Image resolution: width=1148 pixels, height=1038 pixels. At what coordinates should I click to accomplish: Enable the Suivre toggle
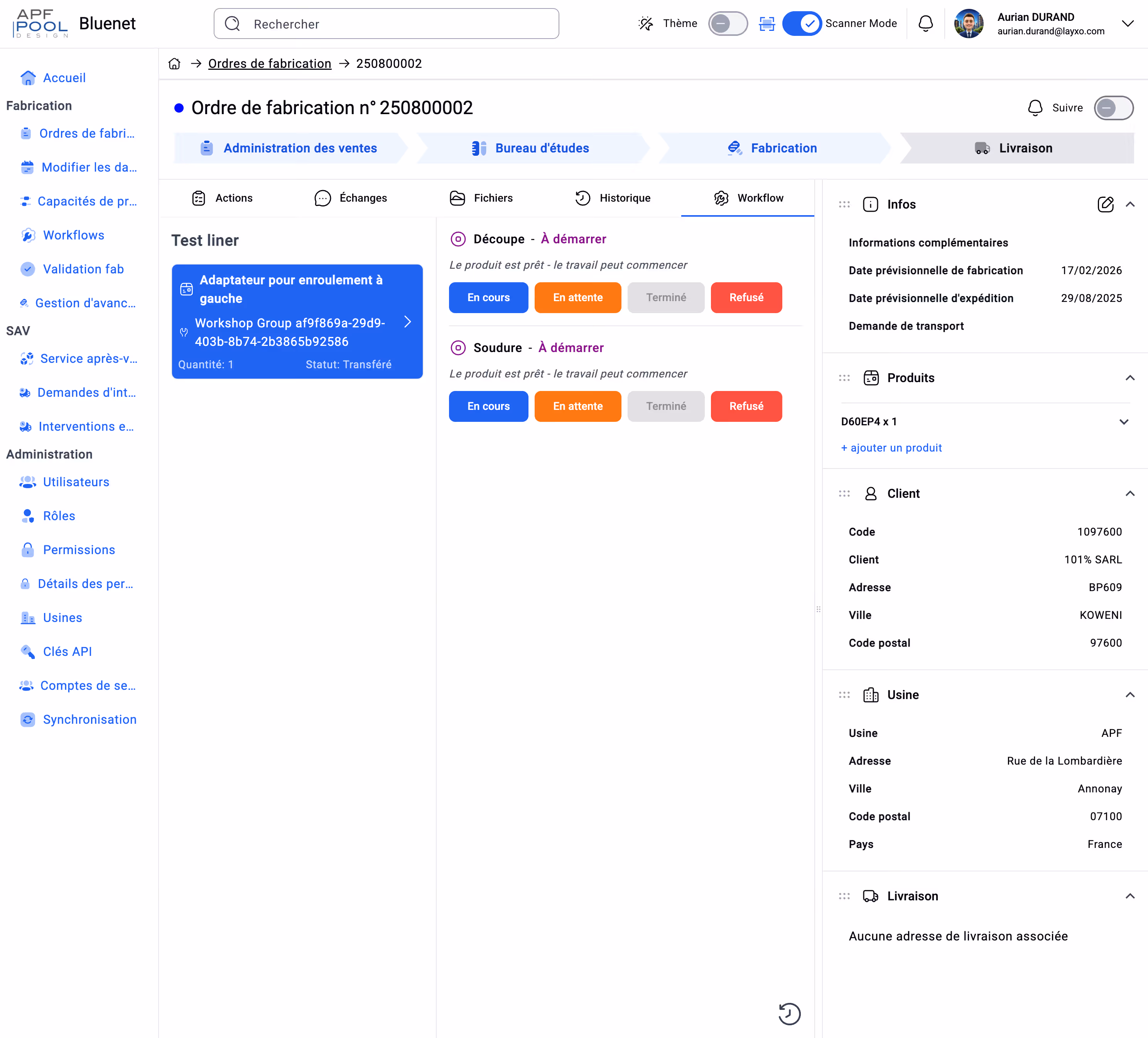coord(1114,108)
